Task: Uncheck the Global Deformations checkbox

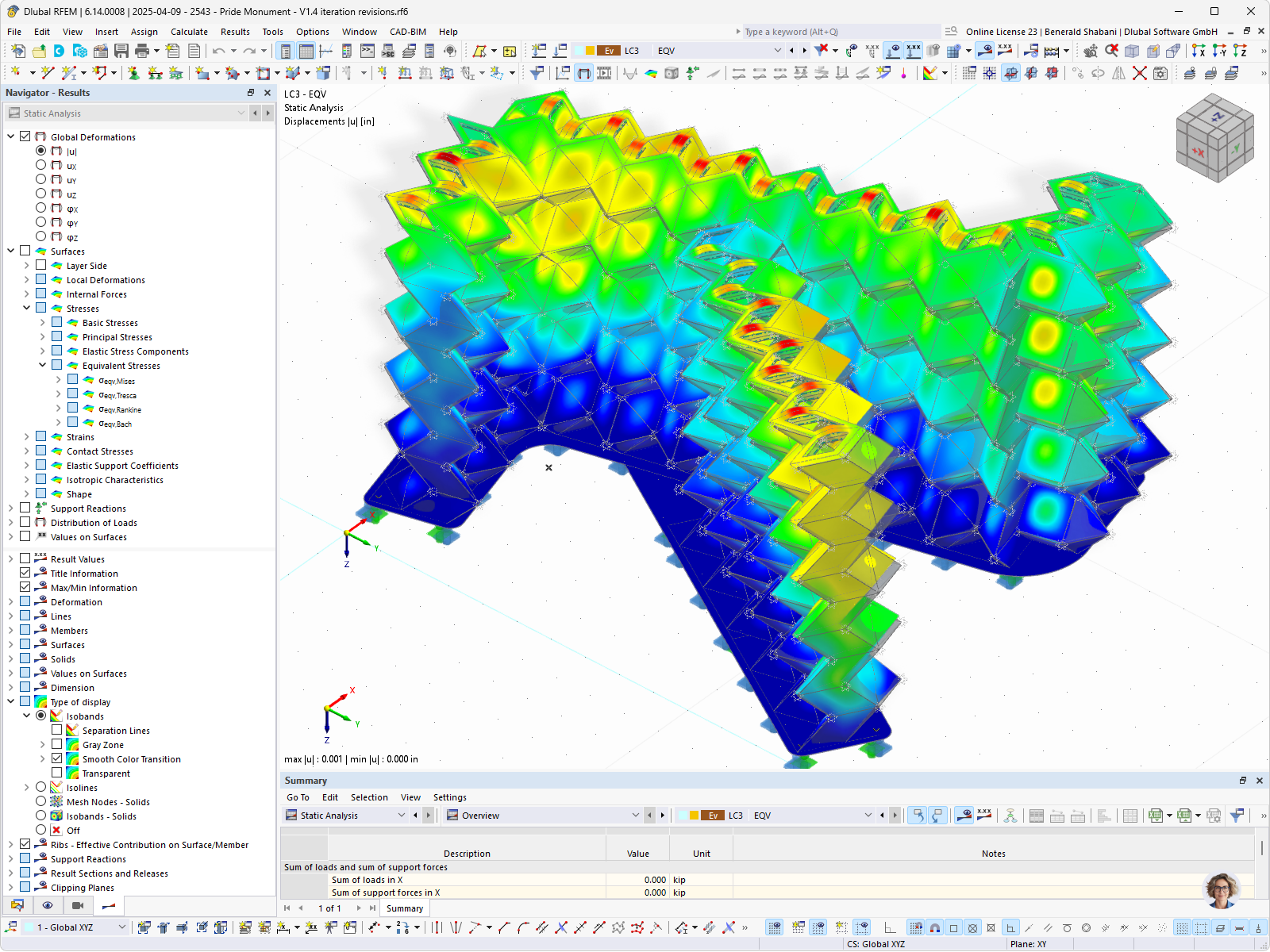Action: (x=25, y=136)
